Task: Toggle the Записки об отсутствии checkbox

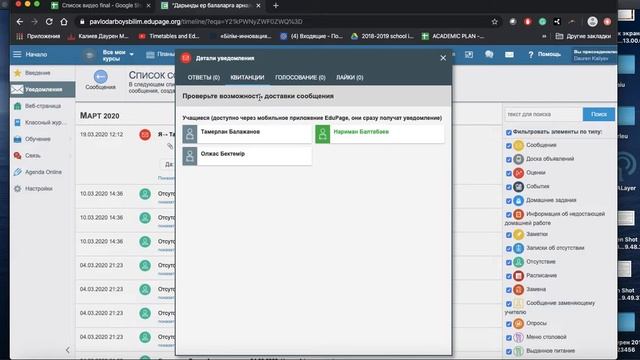Action: pos(509,249)
